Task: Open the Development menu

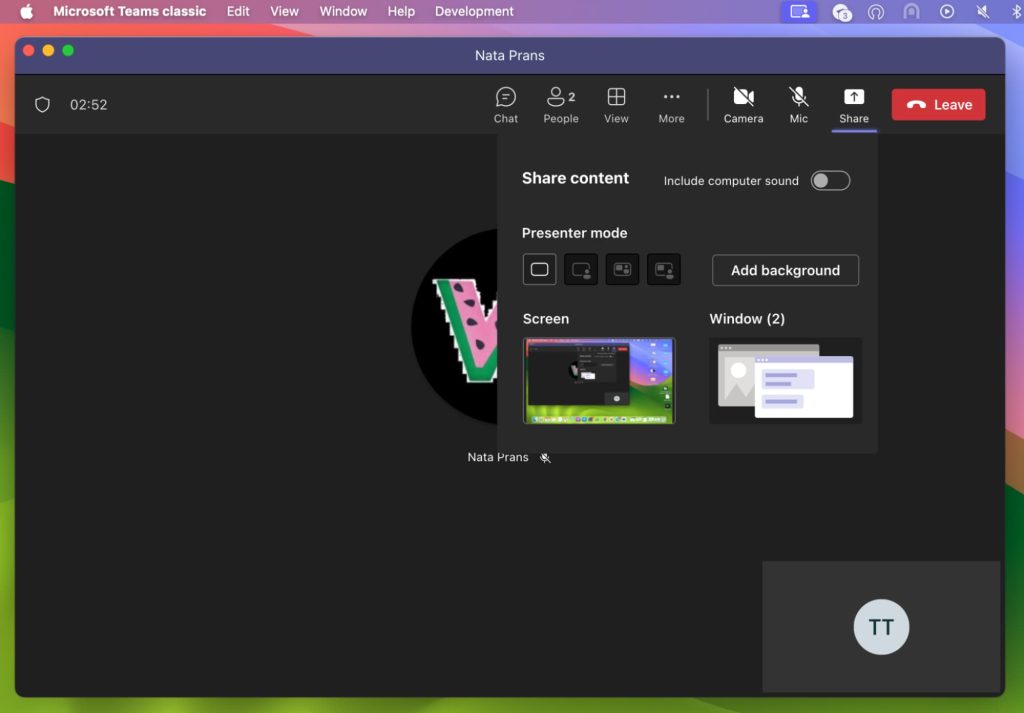Action: 474,11
